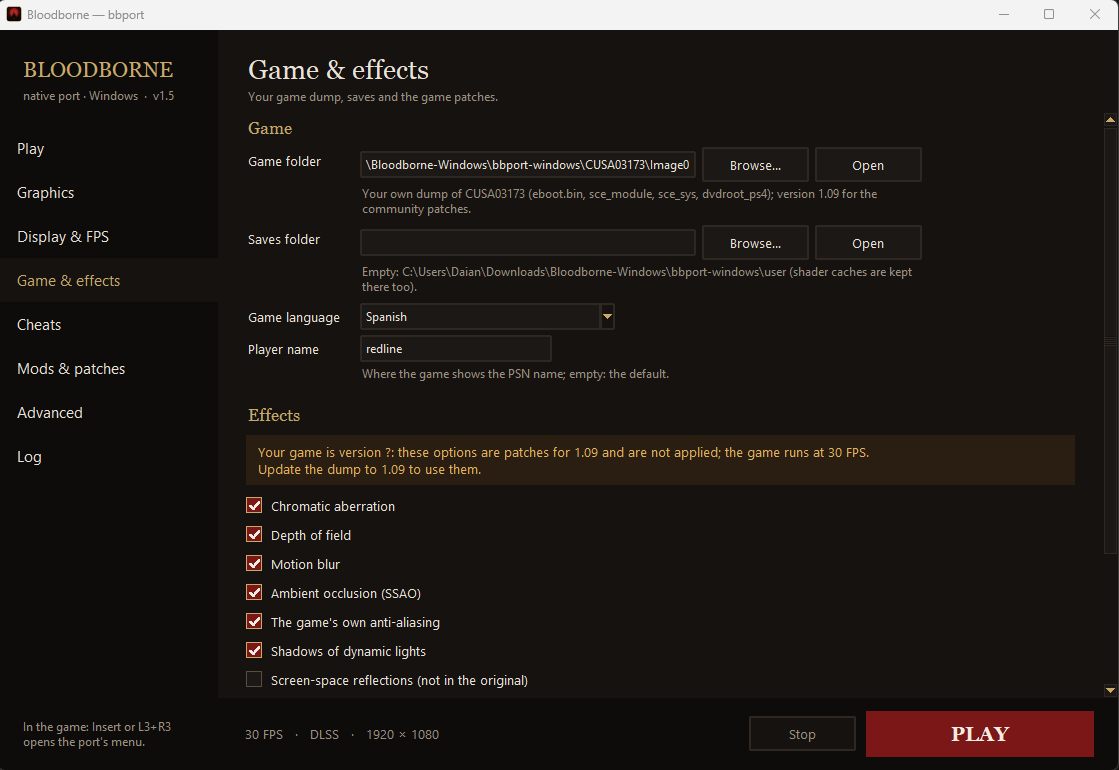This screenshot has width=1119, height=770.
Task: Select the Game & effects sidebar item
Action: pos(108,280)
